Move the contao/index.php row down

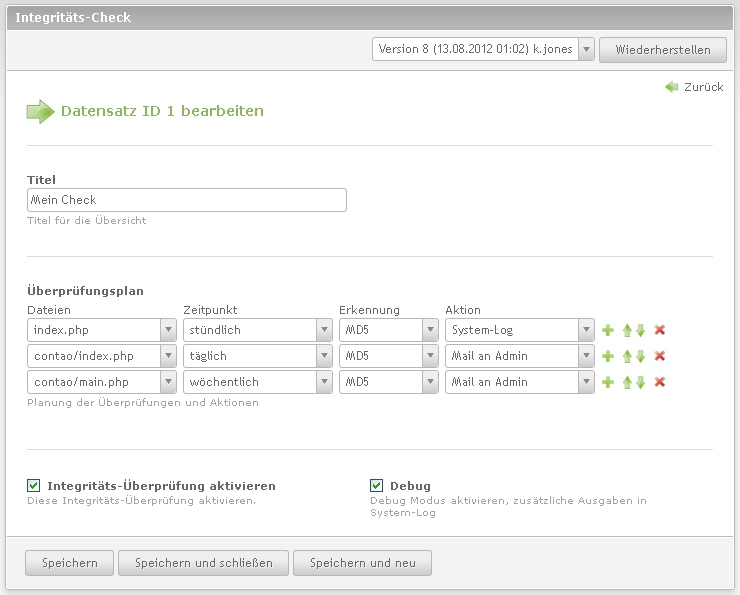click(x=641, y=356)
